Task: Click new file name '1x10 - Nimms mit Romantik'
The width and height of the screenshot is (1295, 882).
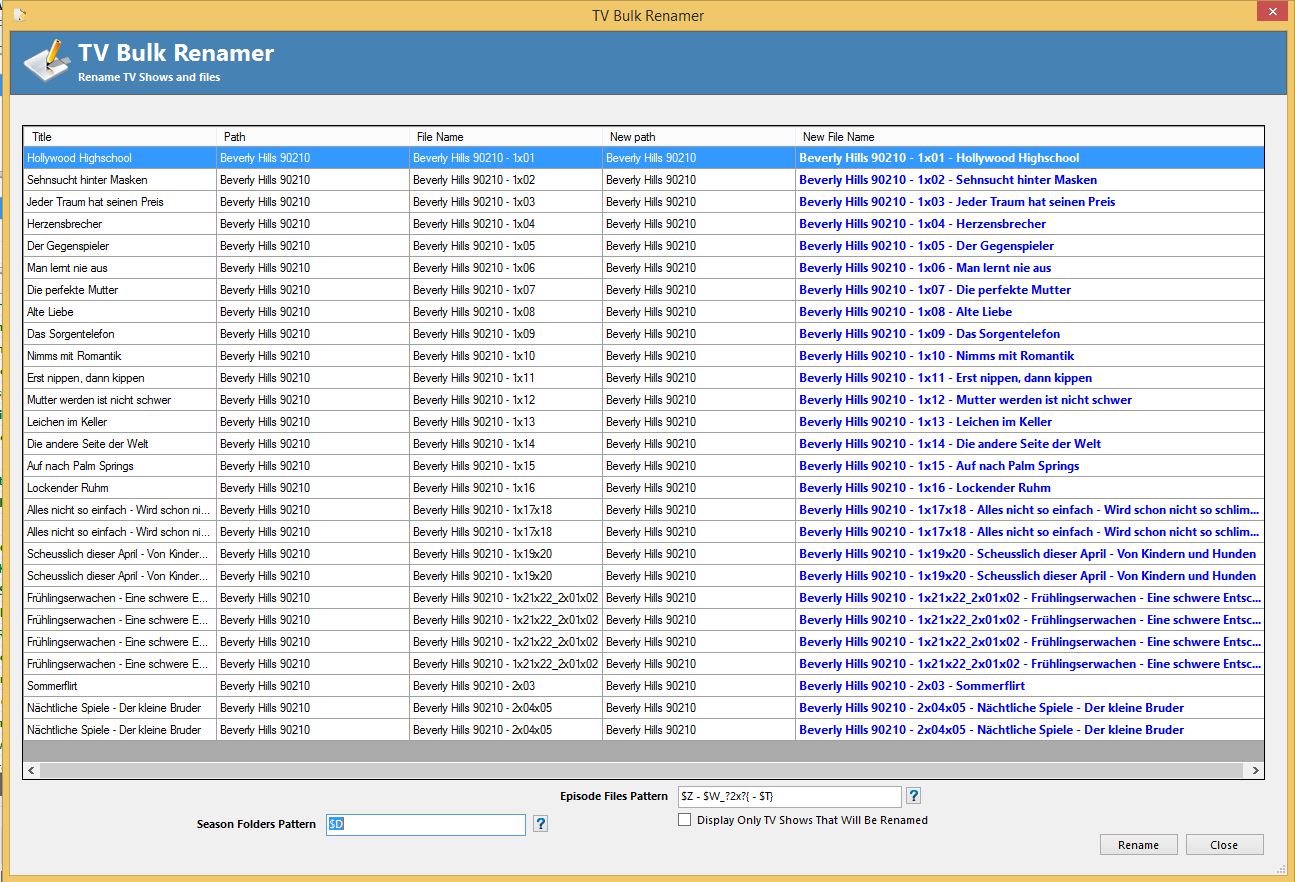Action: [x=1030, y=356]
